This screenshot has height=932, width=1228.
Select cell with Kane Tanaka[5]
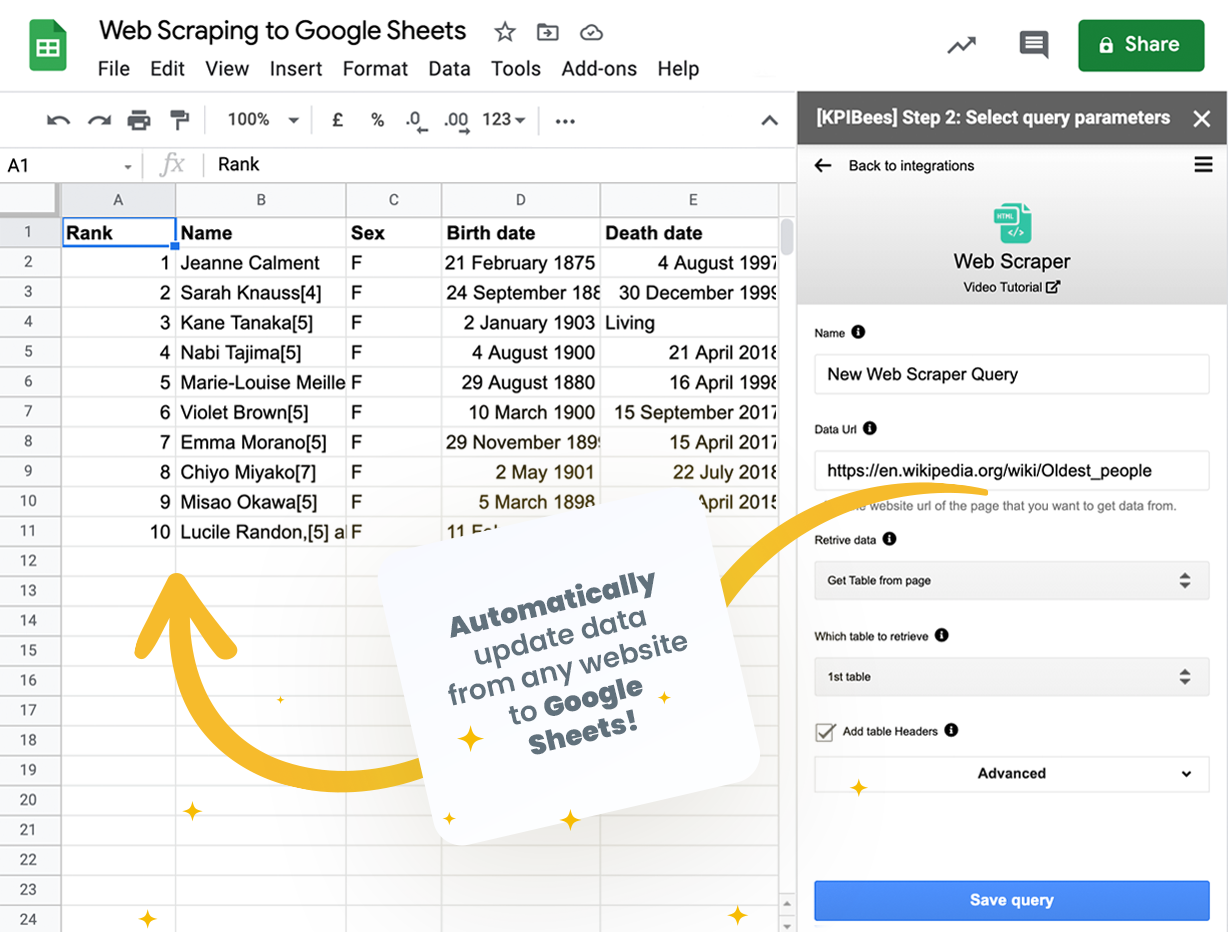[x=261, y=323]
